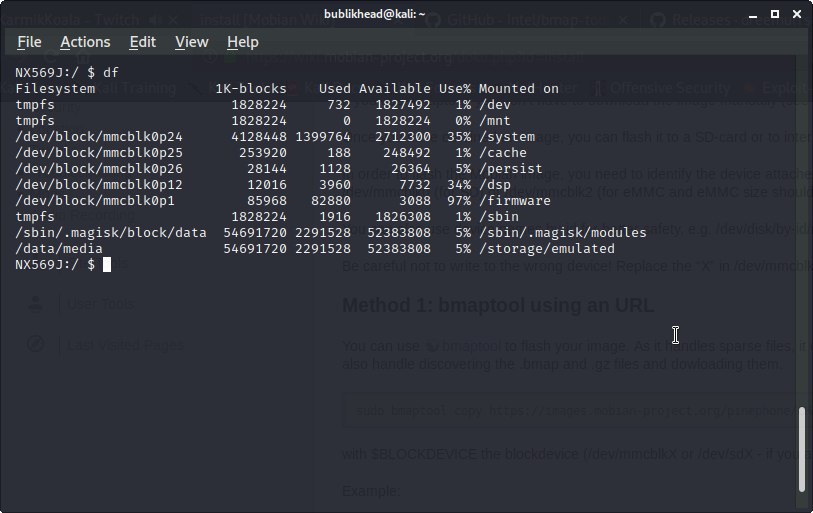Open the Help menu

(243, 42)
